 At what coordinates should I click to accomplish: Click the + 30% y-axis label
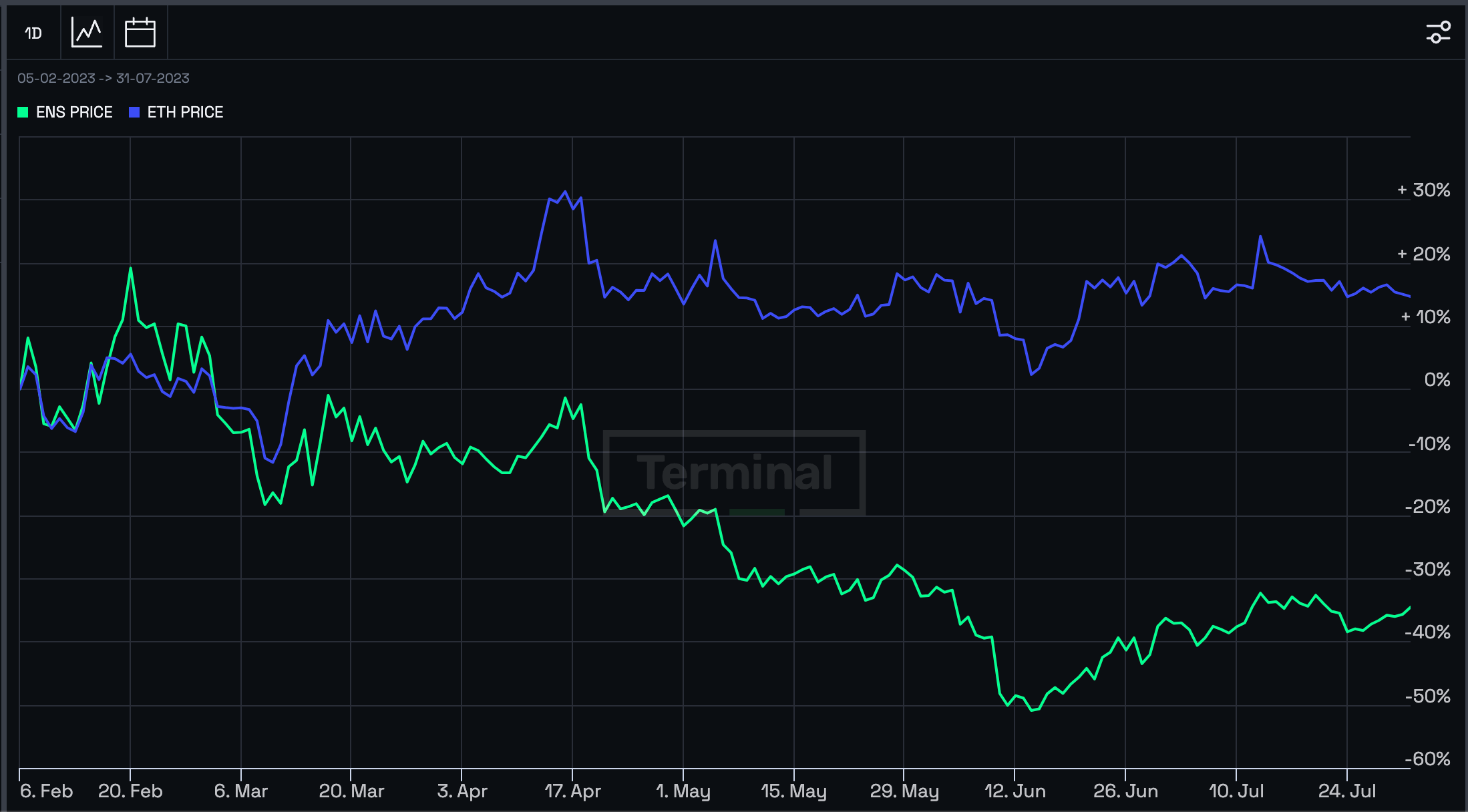point(1423,190)
